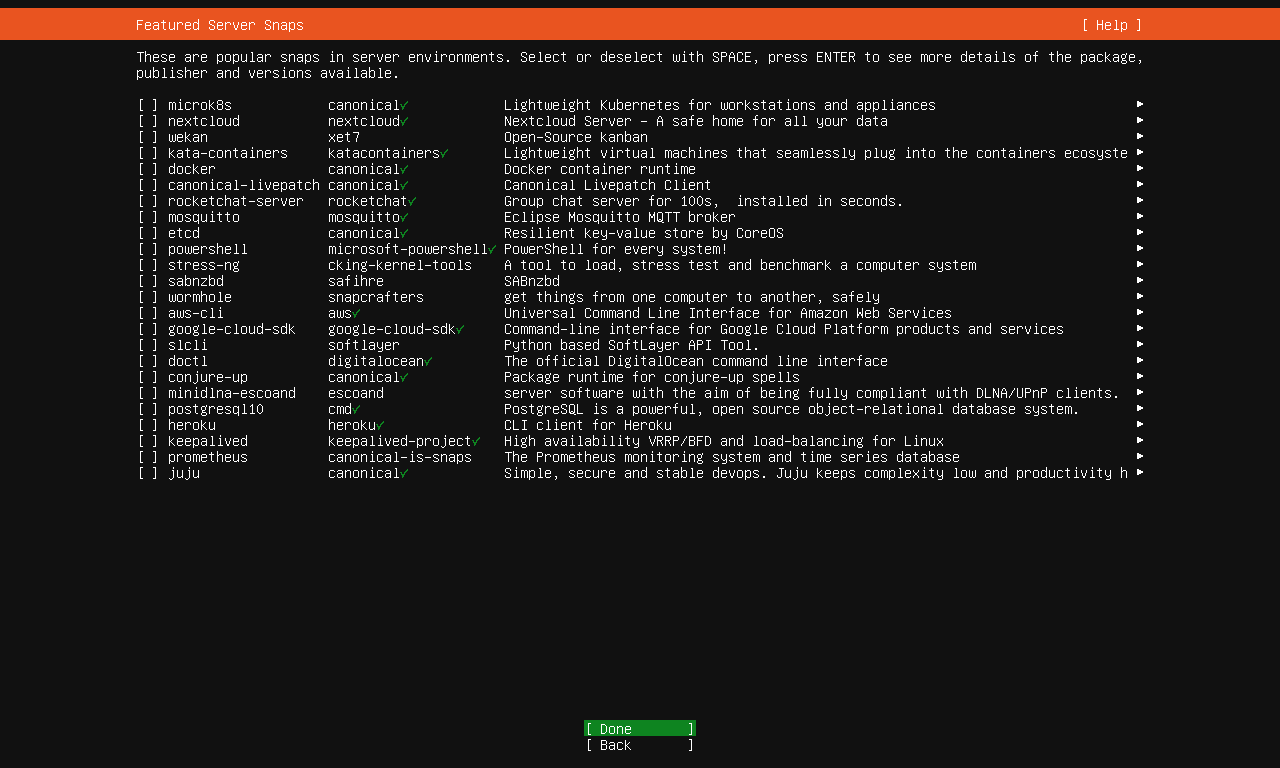Open the docker row details arrow

pyautogui.click(x=1140, y=168)
